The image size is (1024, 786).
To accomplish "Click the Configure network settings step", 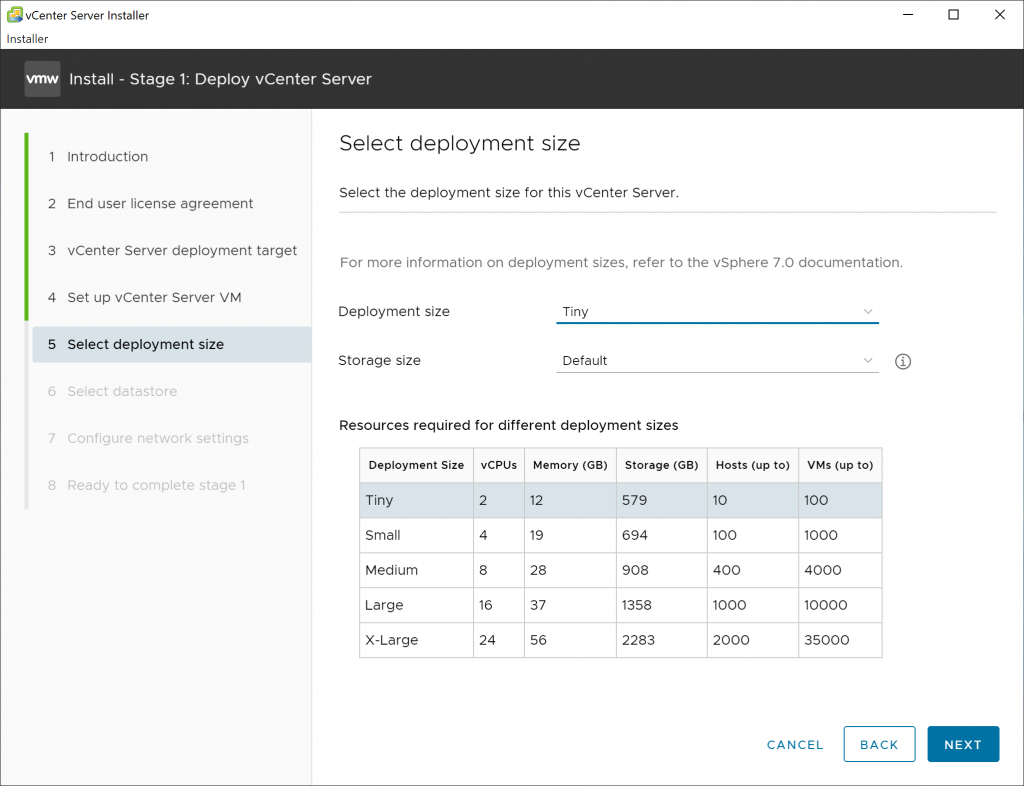I will point(158,438).
